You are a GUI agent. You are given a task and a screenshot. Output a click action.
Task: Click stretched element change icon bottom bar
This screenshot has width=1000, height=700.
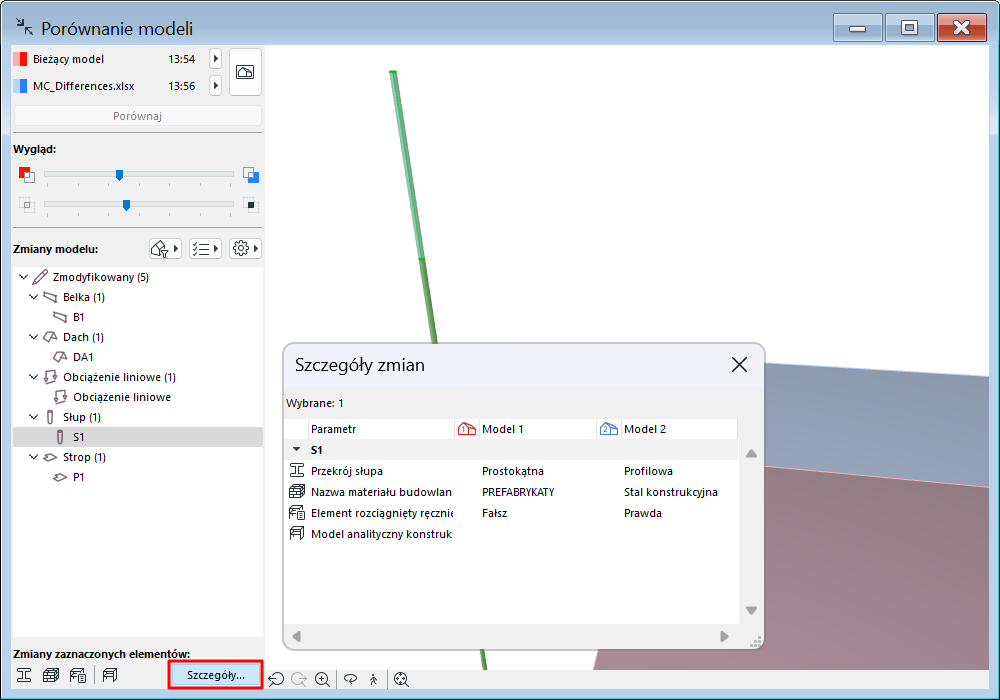[78, 674]
